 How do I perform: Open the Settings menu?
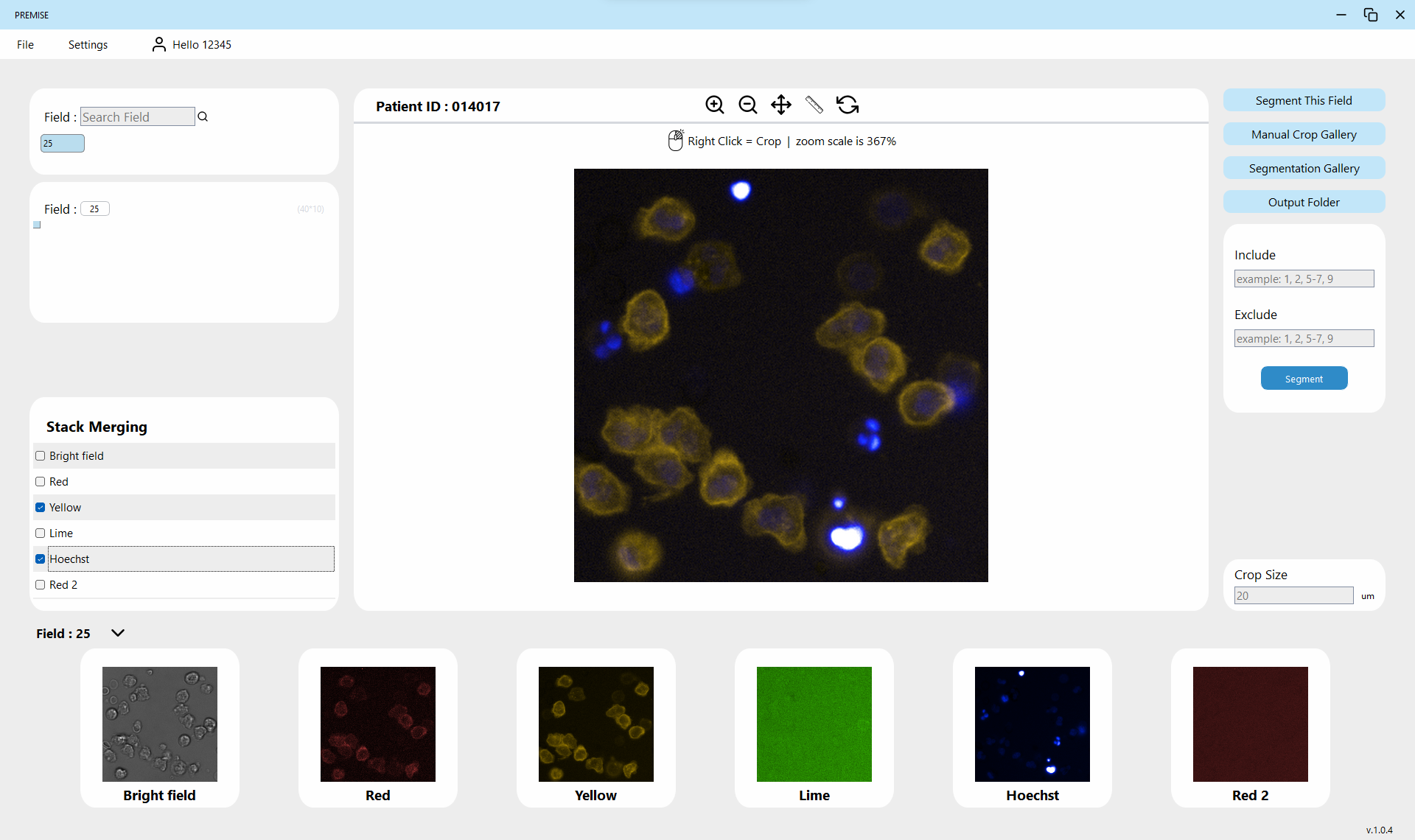coord(88,44)
